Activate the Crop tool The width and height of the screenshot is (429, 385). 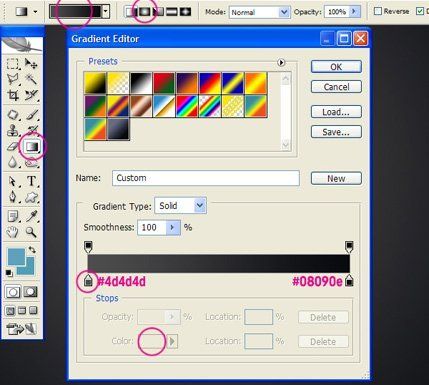(13, 95)
